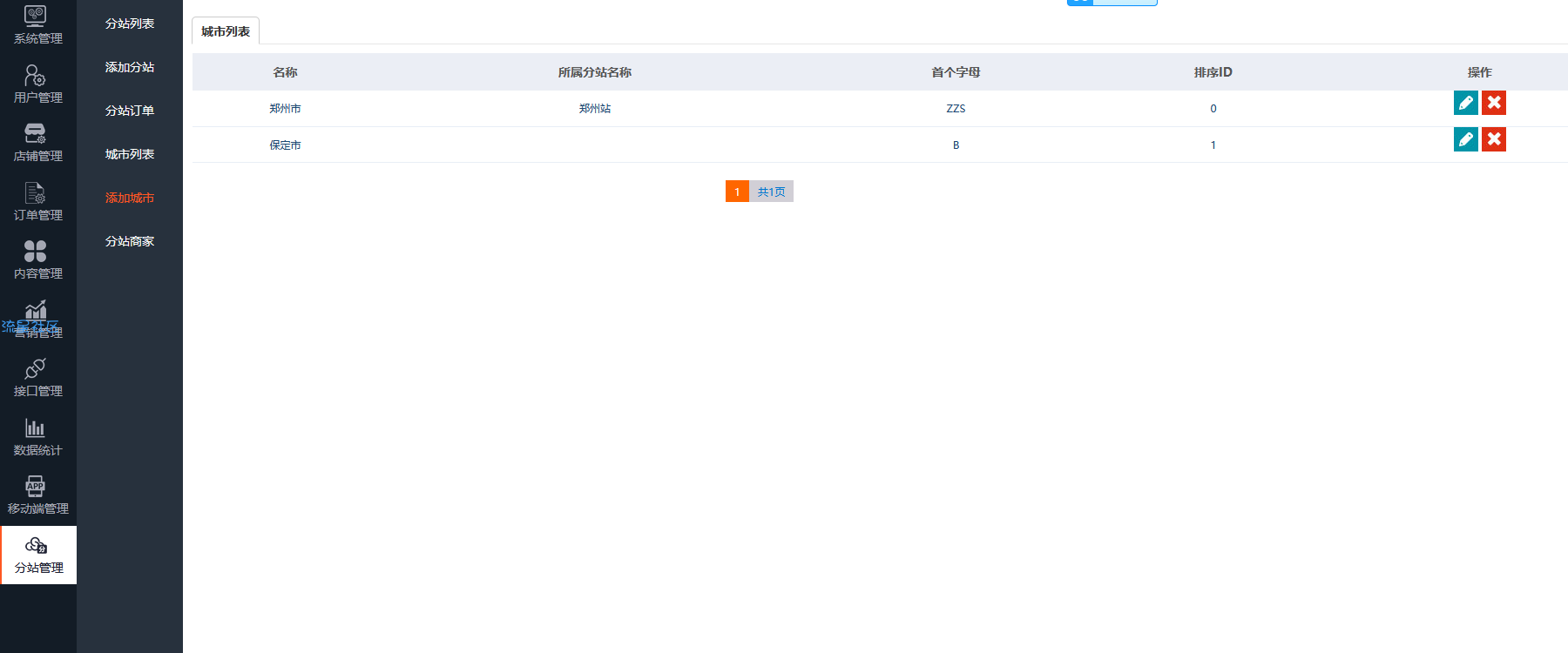Image resolution: width=1568 pixels, height=653 pixels.
Task: Go to 添加分站 submenu item
Action: click(x=130, y=67)
